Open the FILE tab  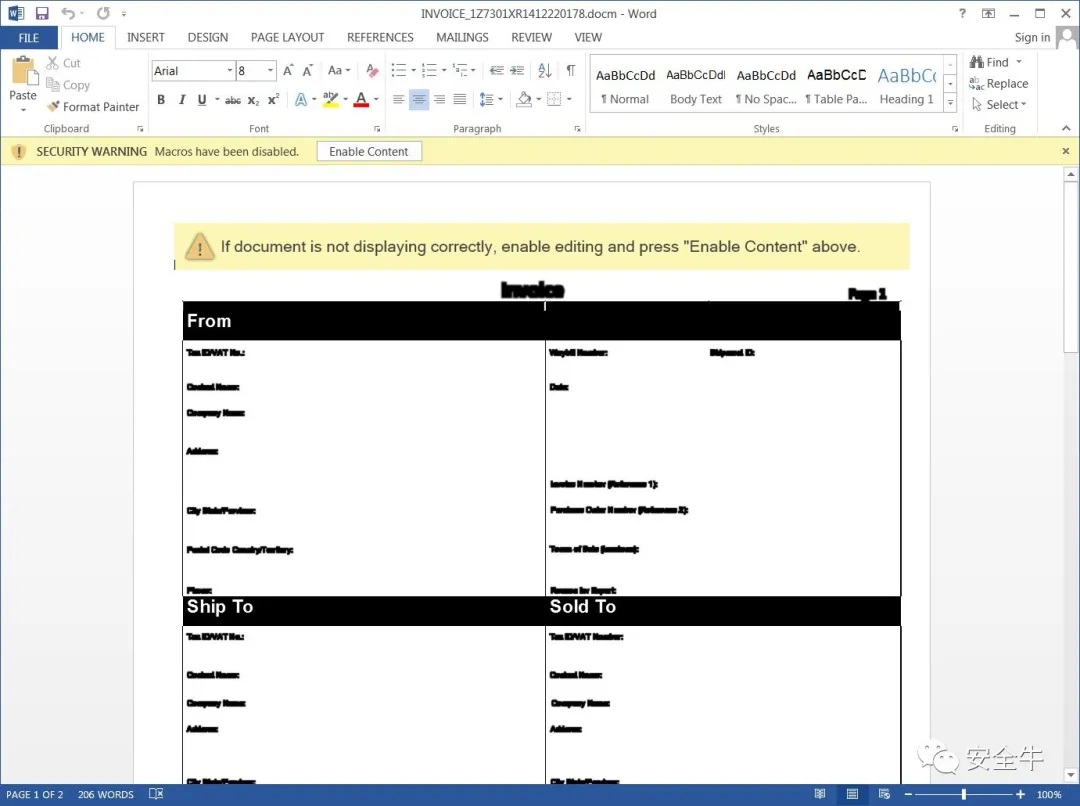coord(29,37)
